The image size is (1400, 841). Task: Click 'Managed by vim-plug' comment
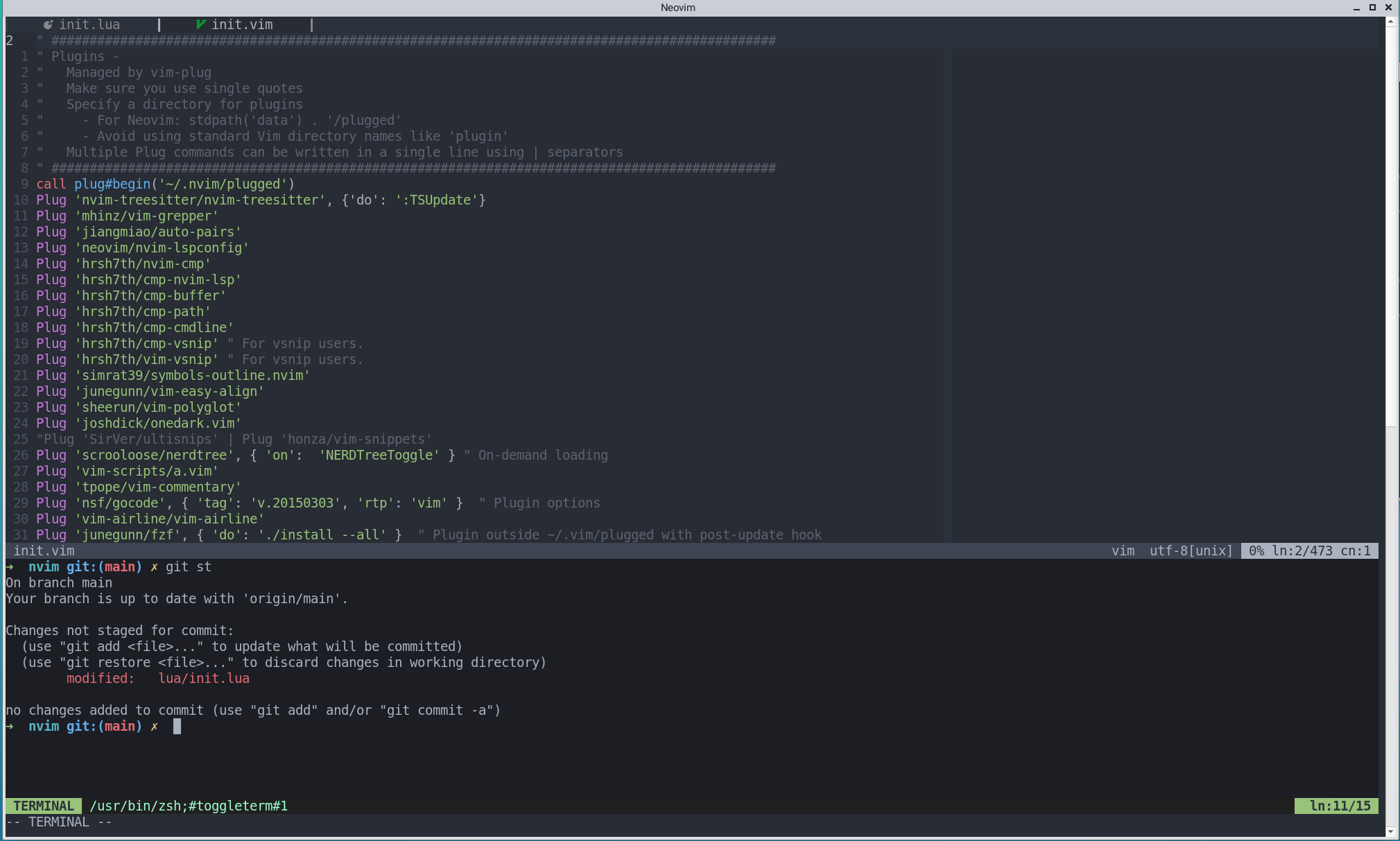click(139, 72)
